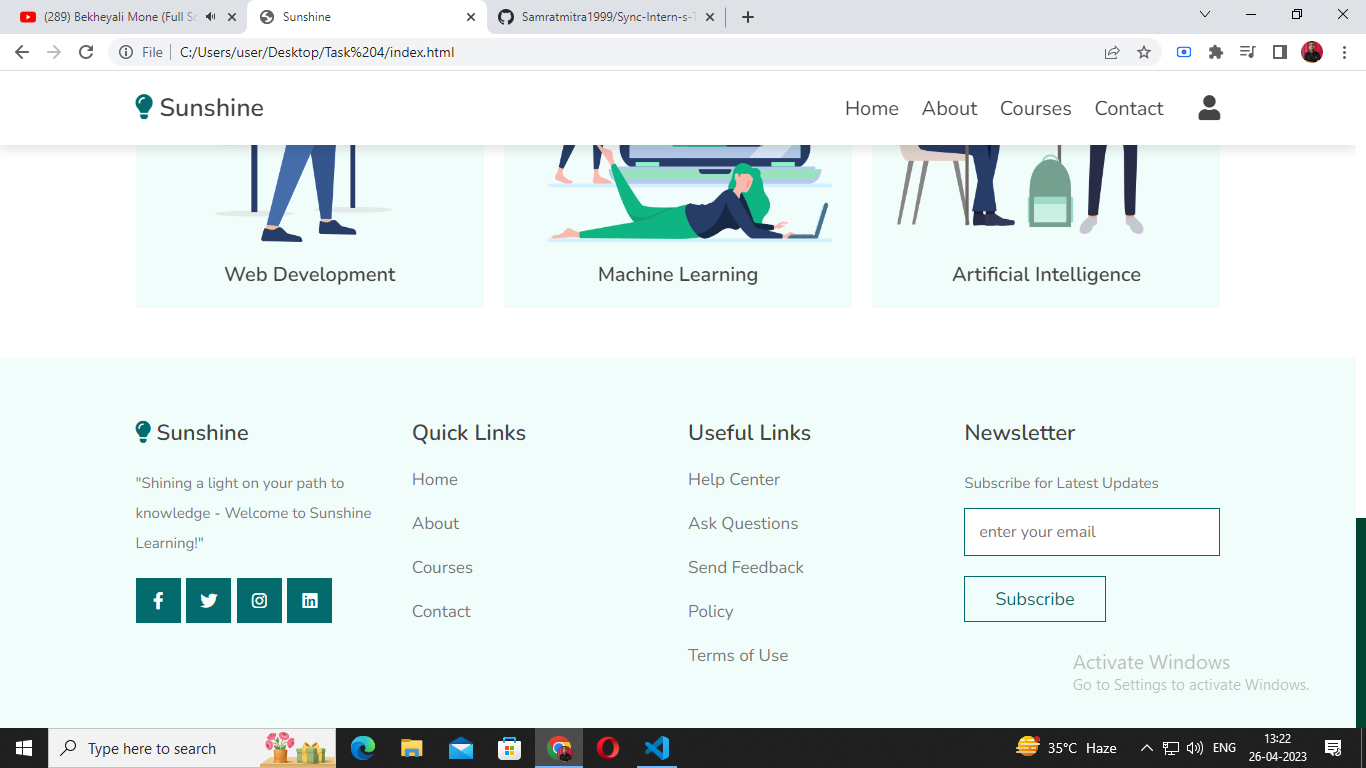1366x768 pixels.
Task: Open Courses in the top navbar
Action: 1036,108
